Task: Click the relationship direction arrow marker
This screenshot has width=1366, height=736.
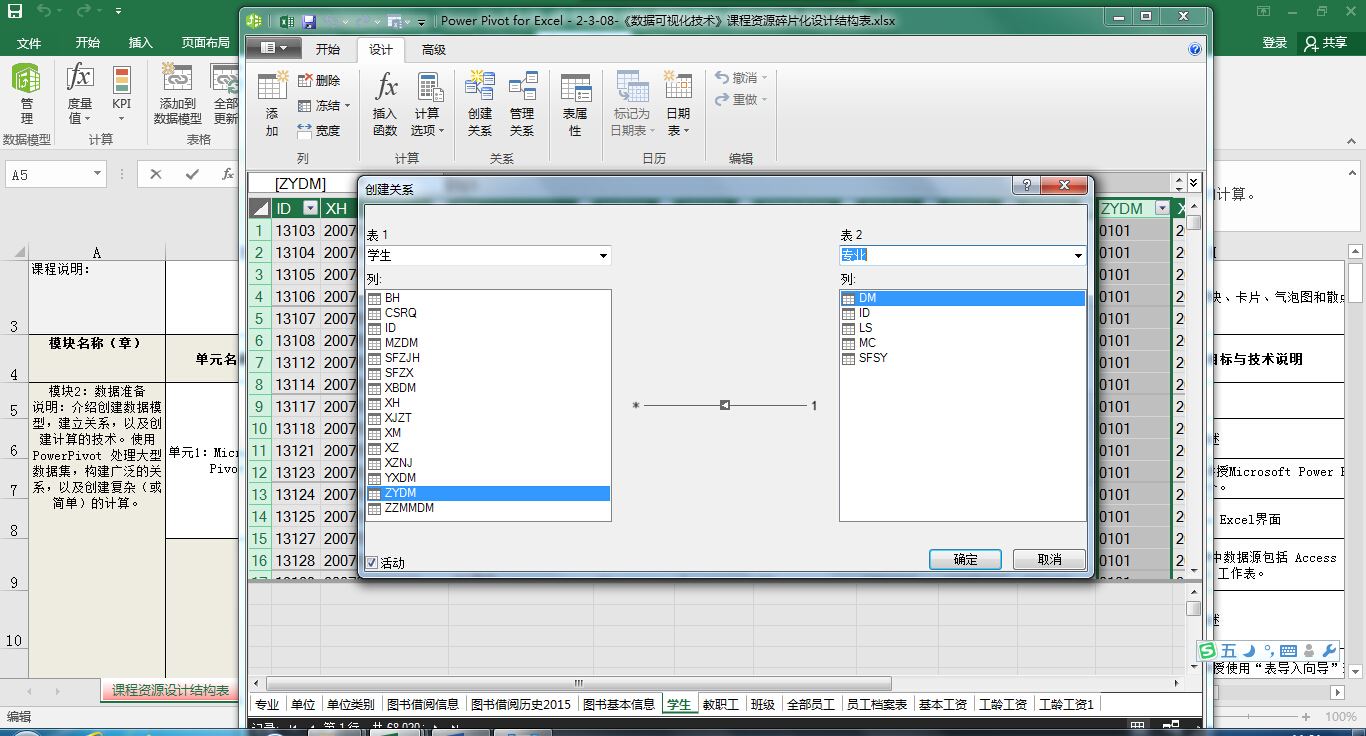Action: click(725, 405)
